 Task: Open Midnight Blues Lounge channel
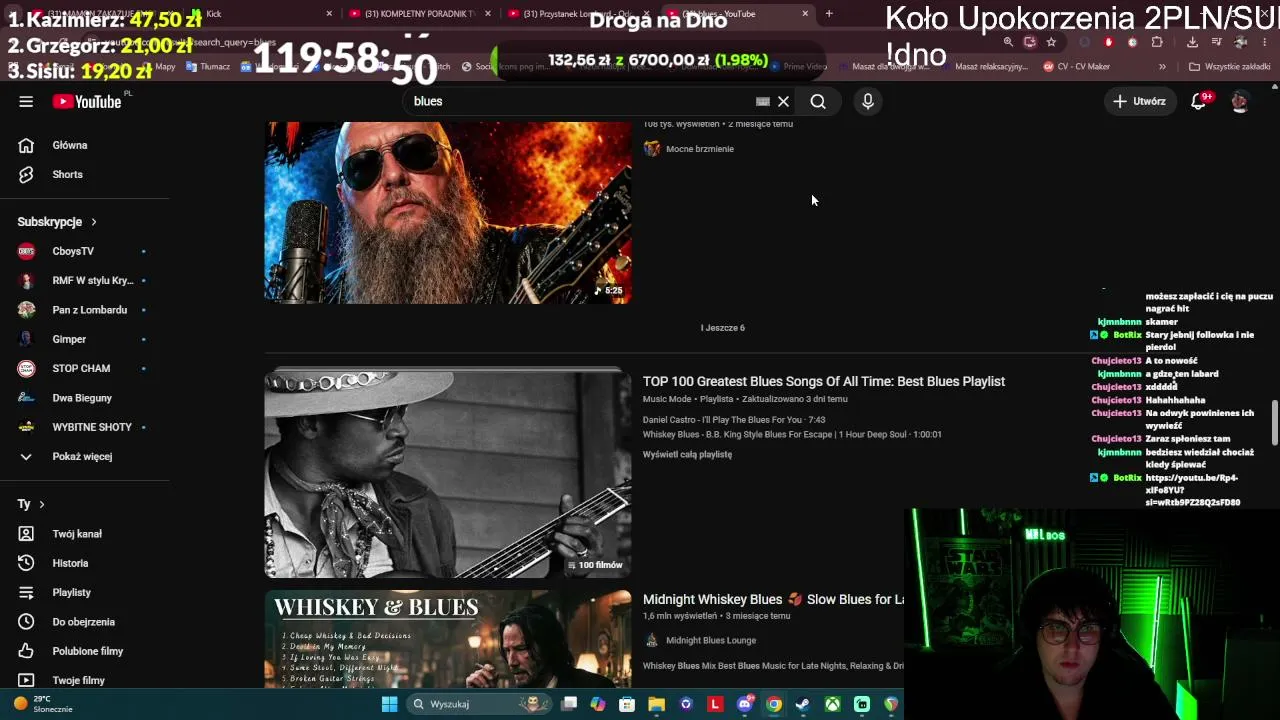point(711,641)
